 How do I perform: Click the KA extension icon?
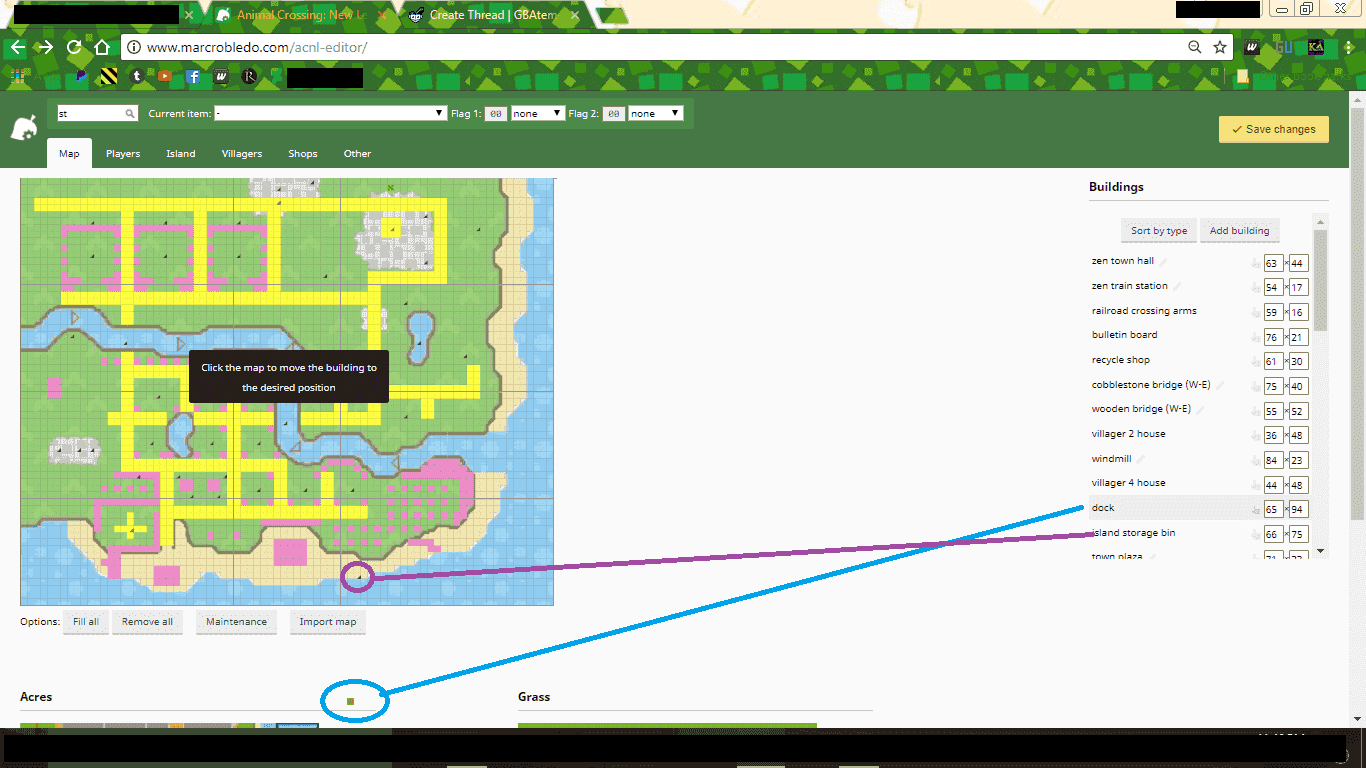(1316, 47)
